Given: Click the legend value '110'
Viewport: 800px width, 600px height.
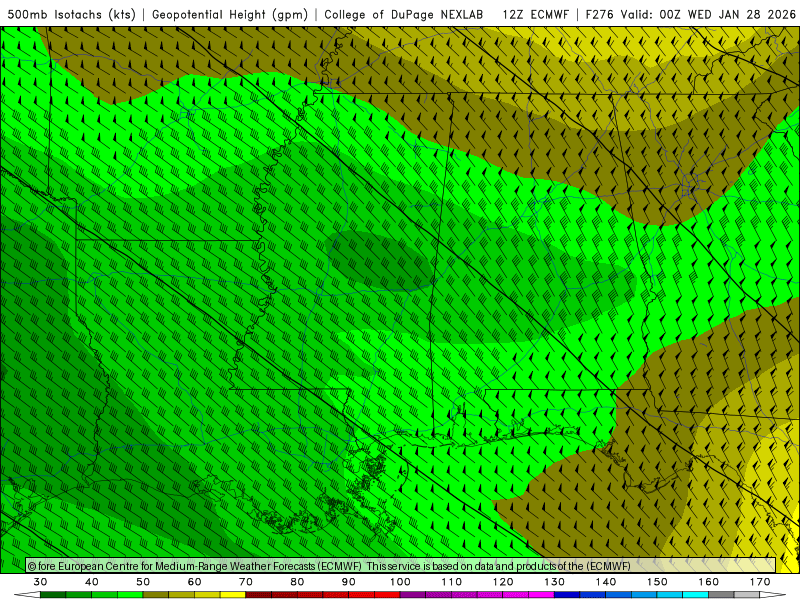Looking at the screenshot, I should pos(452,582).
